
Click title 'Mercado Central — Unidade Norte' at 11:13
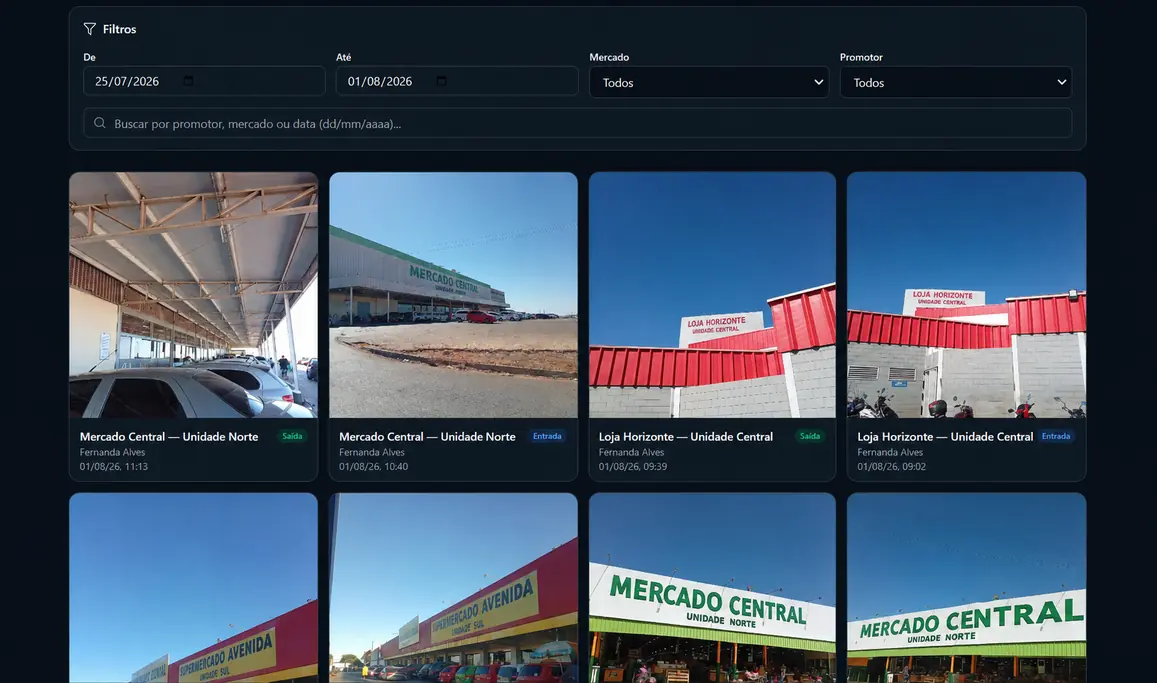(169, 437)
